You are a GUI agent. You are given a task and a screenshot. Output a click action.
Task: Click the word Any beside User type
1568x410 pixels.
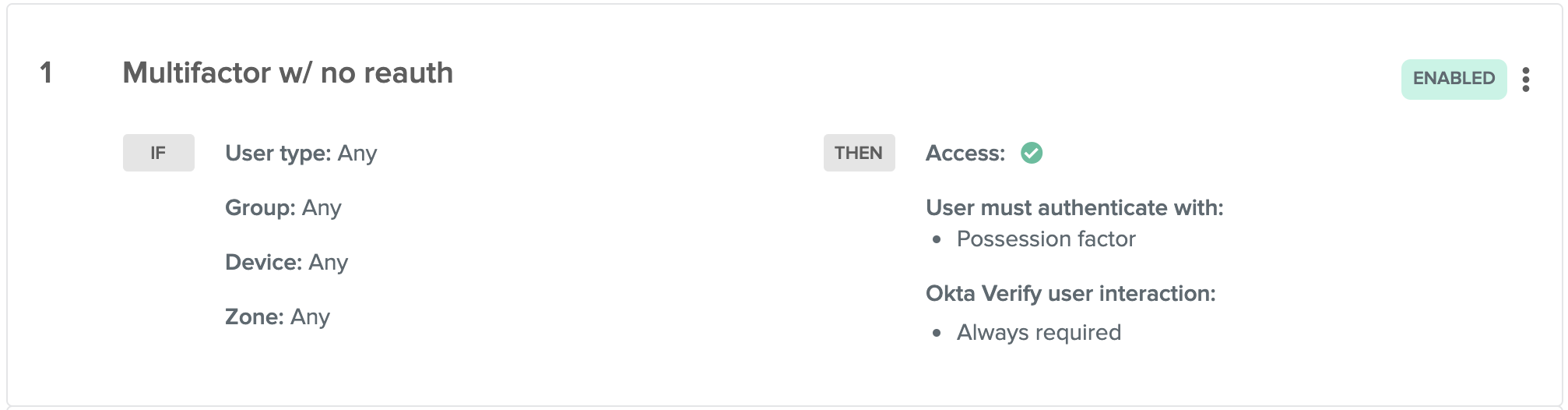(x=357, y=153)
